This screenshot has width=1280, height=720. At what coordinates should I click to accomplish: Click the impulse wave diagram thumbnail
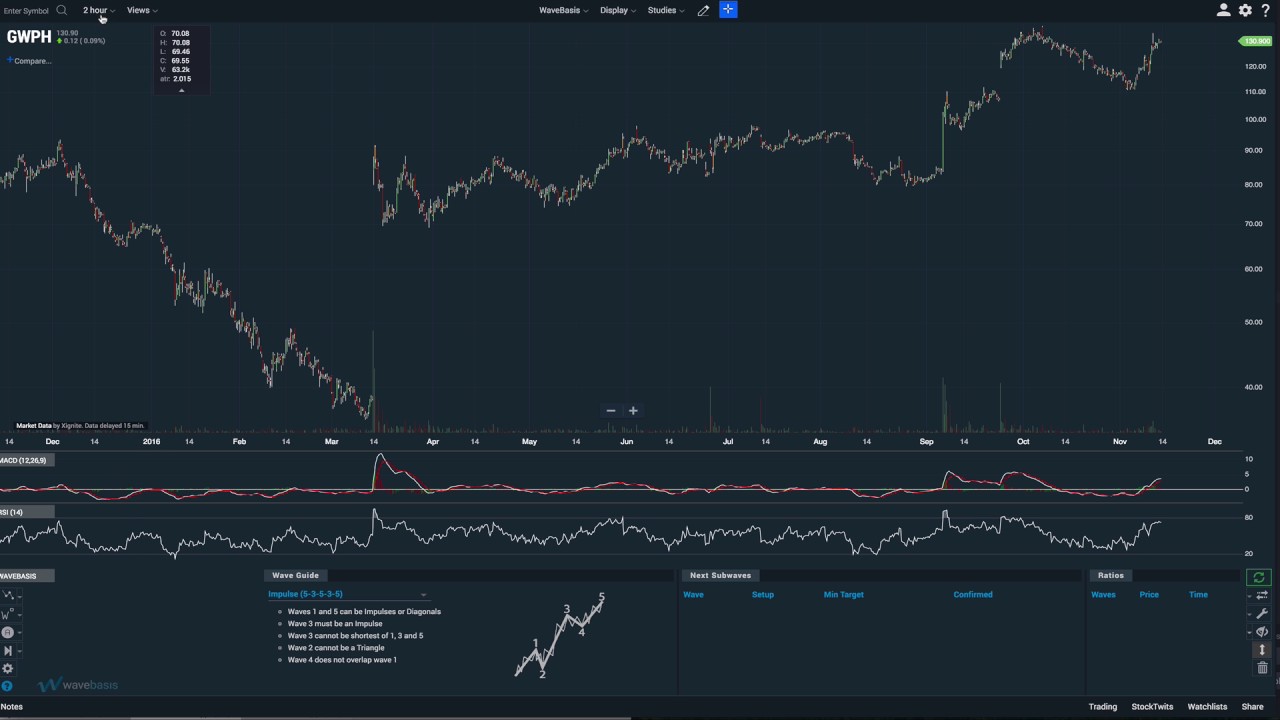click(x=561, y=635)
